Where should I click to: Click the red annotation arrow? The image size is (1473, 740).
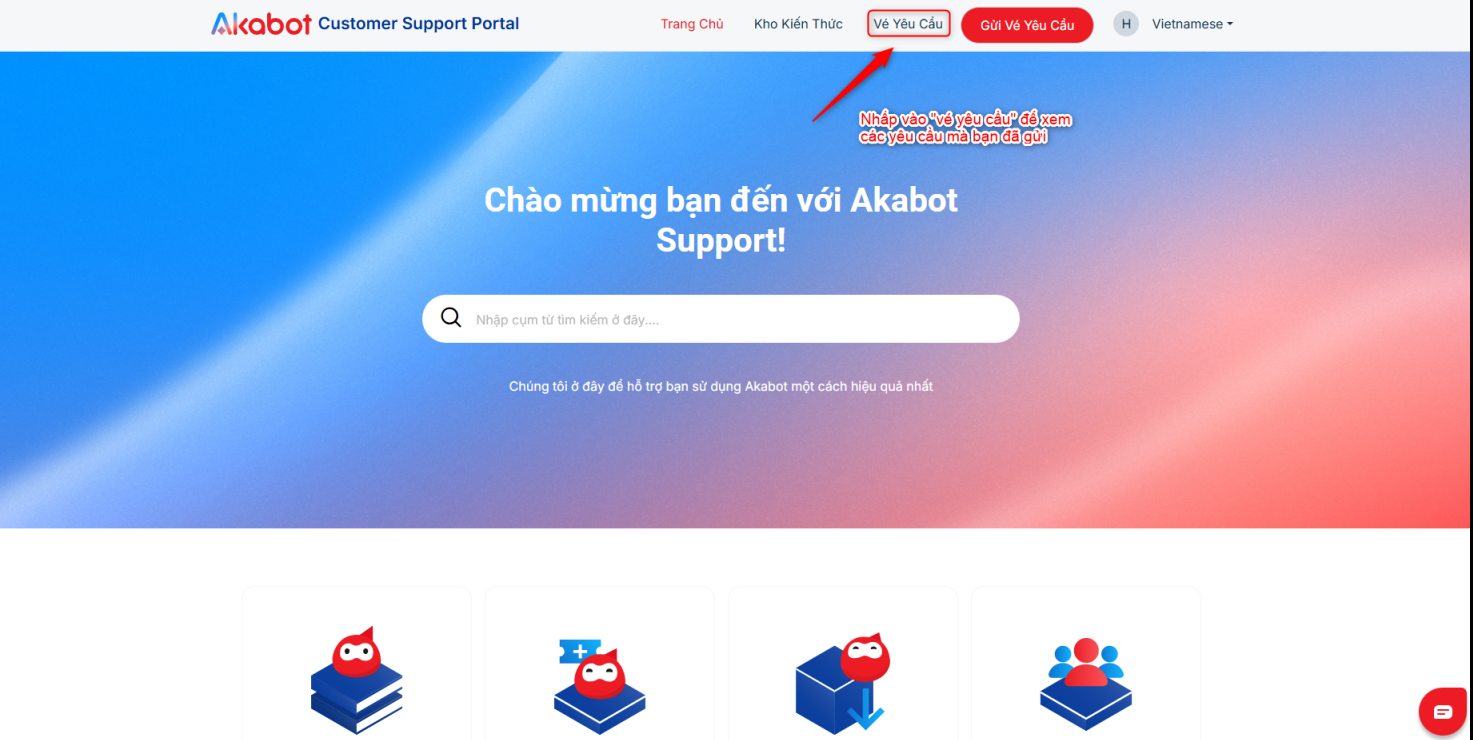(x=852, y=82)
